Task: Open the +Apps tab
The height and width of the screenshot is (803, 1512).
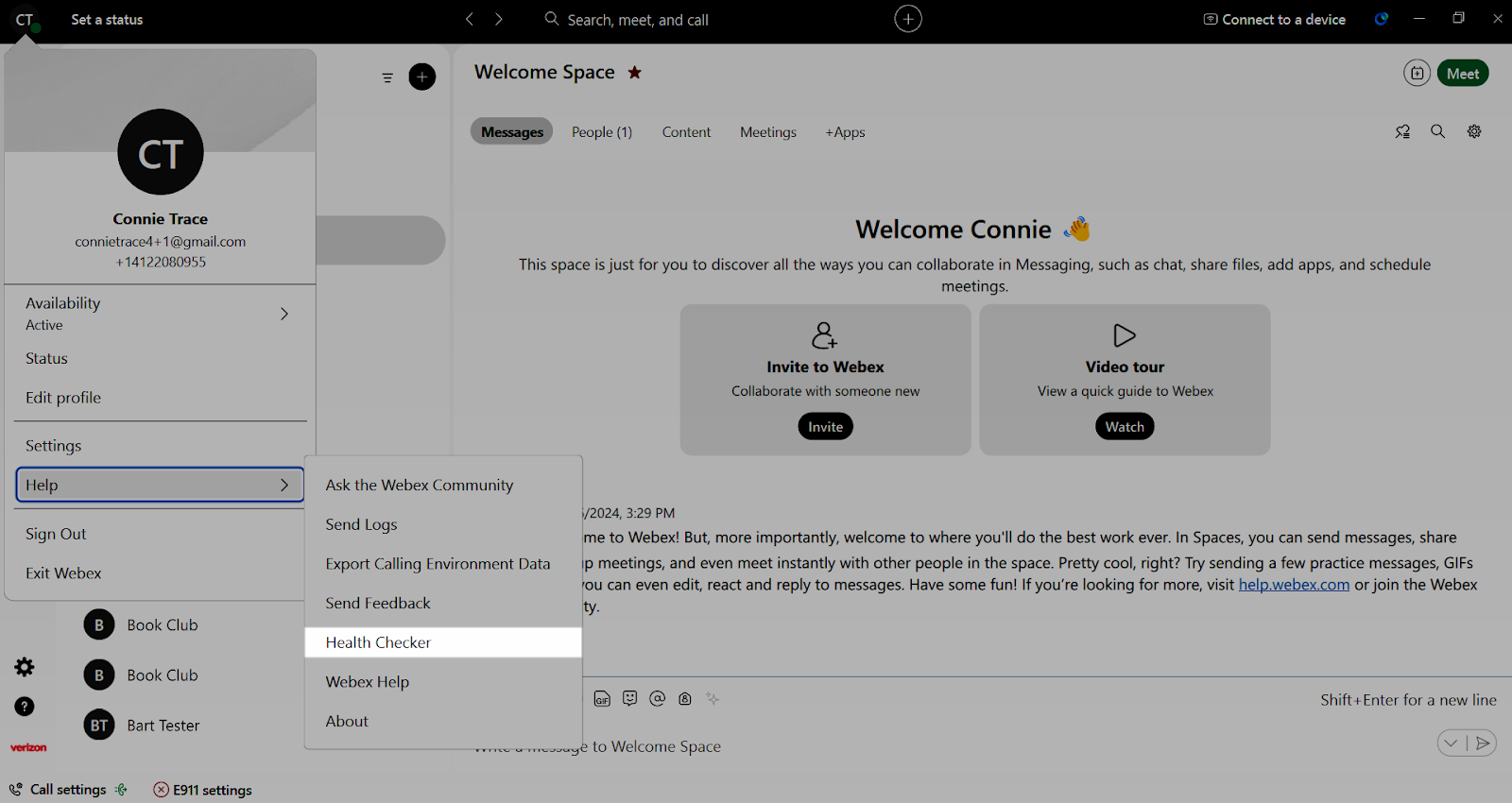Action: click(845, 132)
